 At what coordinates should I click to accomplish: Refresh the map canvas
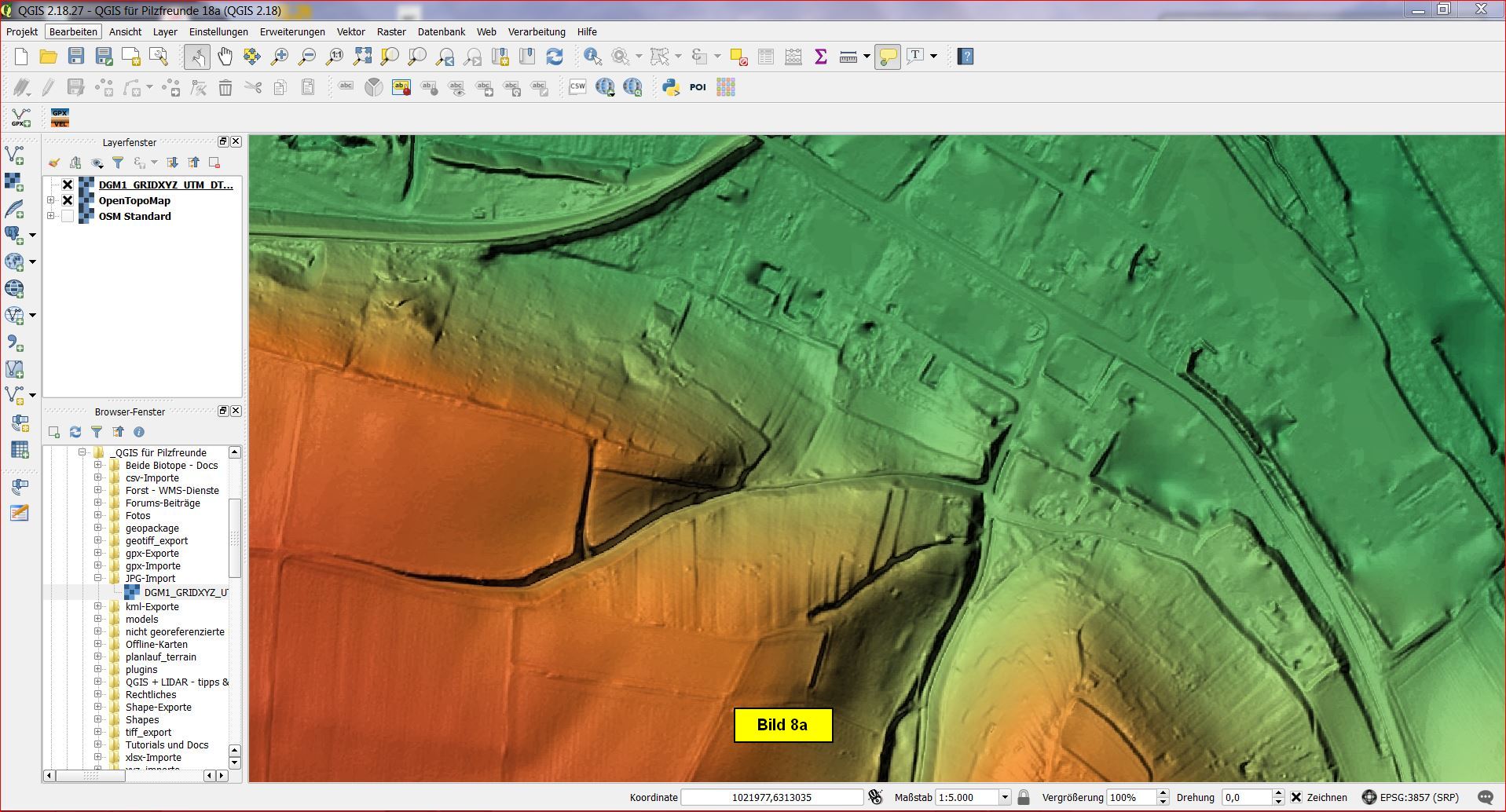point(555,57)
